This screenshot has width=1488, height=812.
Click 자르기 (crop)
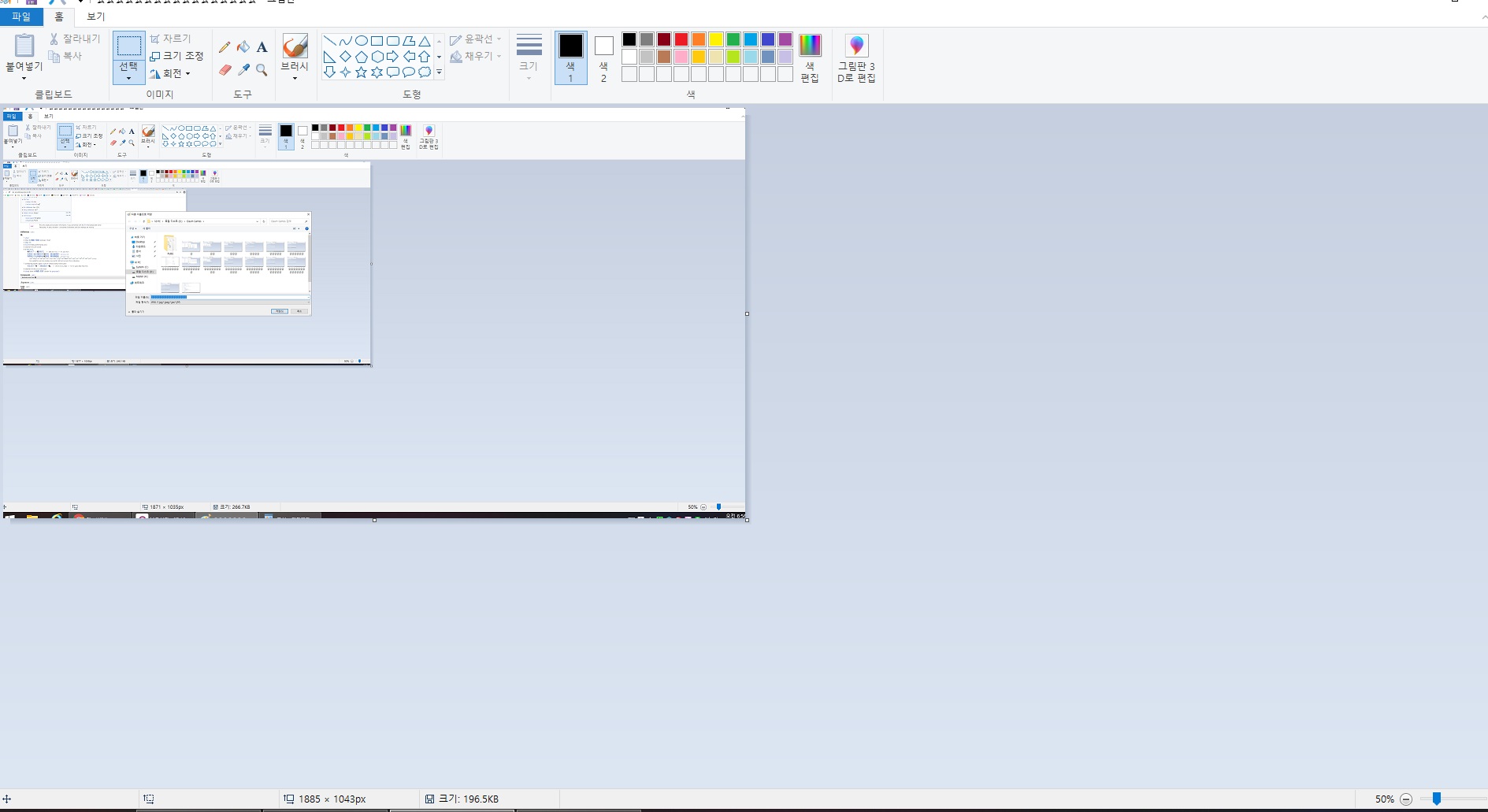click(x=170, y=39)
